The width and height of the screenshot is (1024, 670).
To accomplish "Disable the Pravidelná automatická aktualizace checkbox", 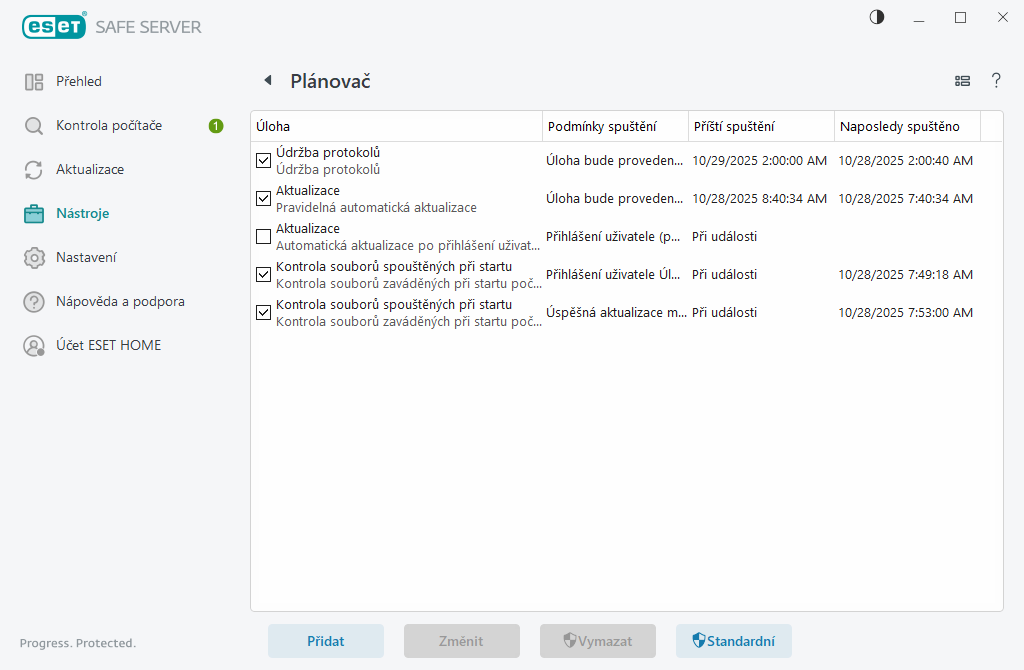I will pyautogui.click(x=264, y=198).
